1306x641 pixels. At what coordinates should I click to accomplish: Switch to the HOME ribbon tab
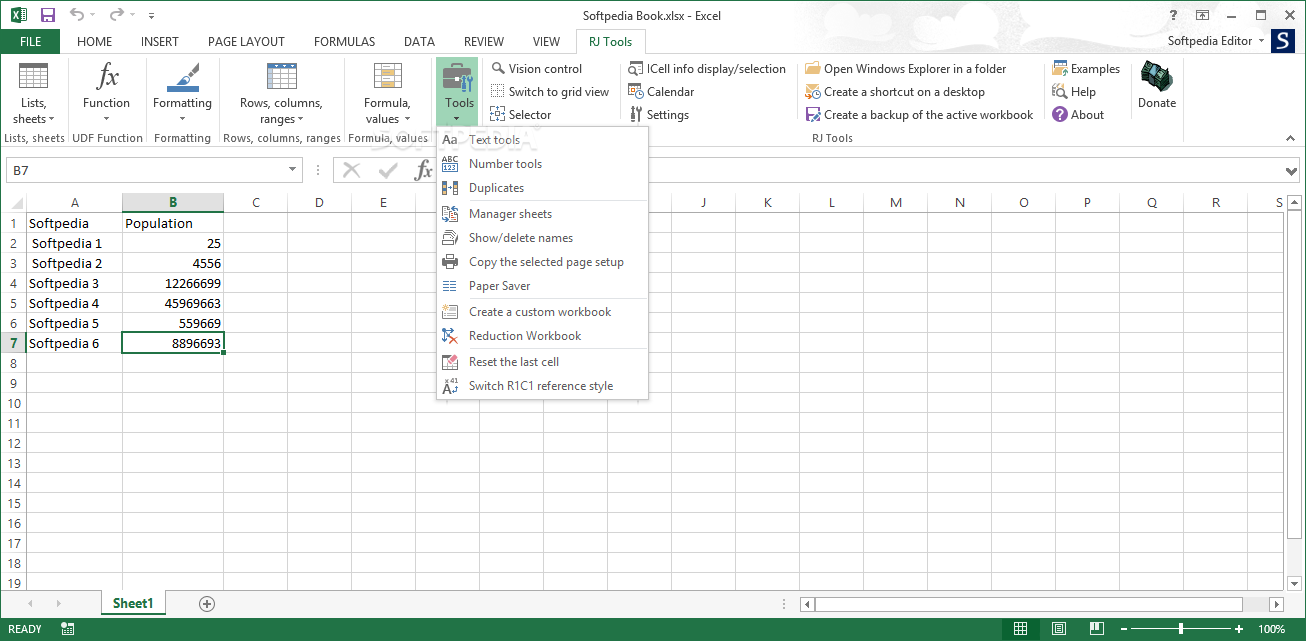point(94,42)
